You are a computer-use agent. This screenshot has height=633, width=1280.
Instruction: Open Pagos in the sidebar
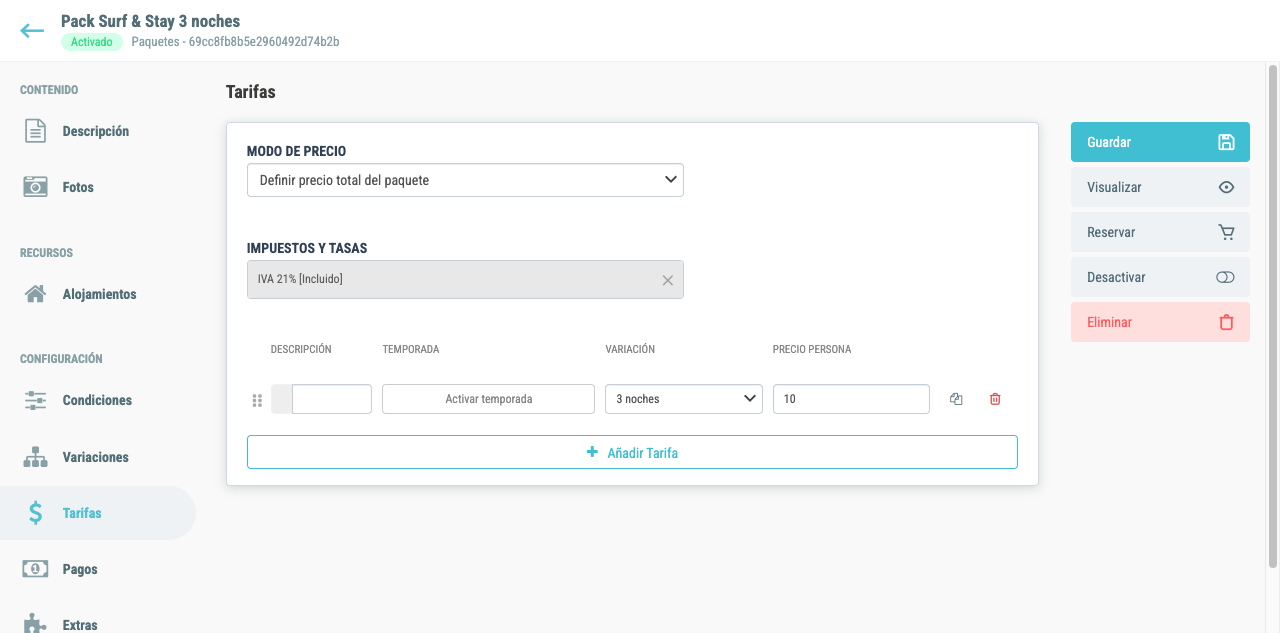pyautogui.click(x=80, y=569)
